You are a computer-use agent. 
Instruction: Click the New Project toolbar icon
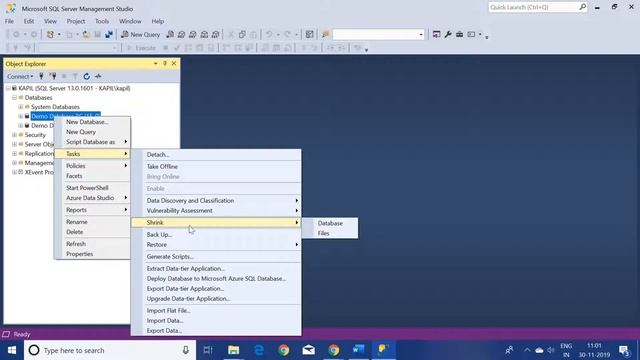tap(50, 35)
